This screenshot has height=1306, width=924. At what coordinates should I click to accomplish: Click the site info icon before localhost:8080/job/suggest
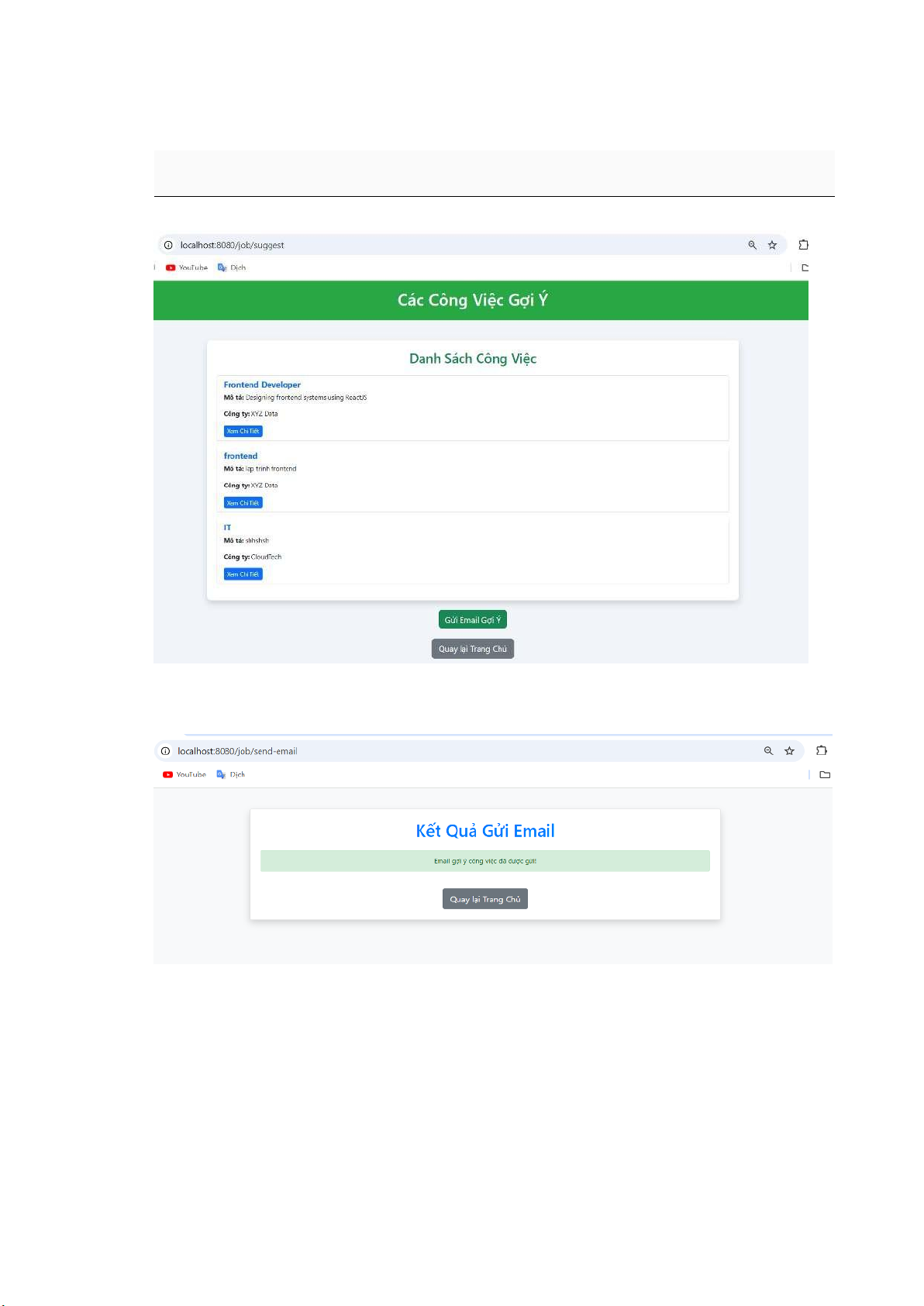168,245
